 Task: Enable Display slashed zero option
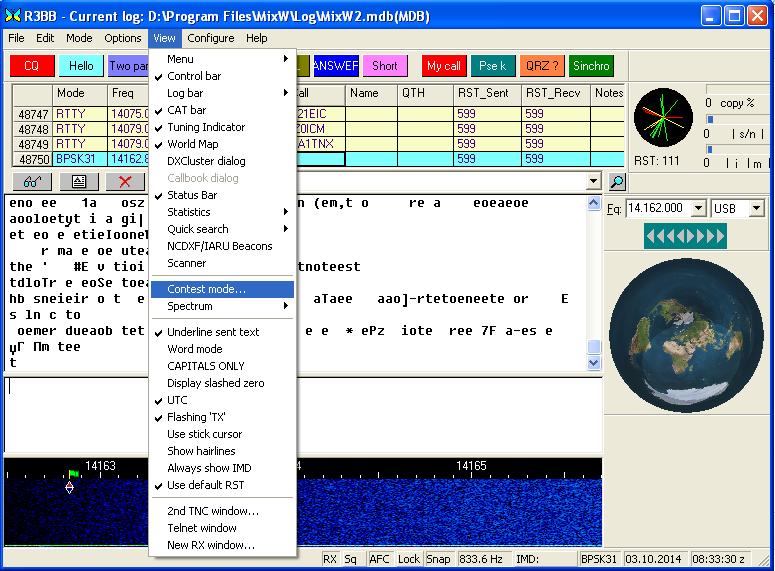215,383
